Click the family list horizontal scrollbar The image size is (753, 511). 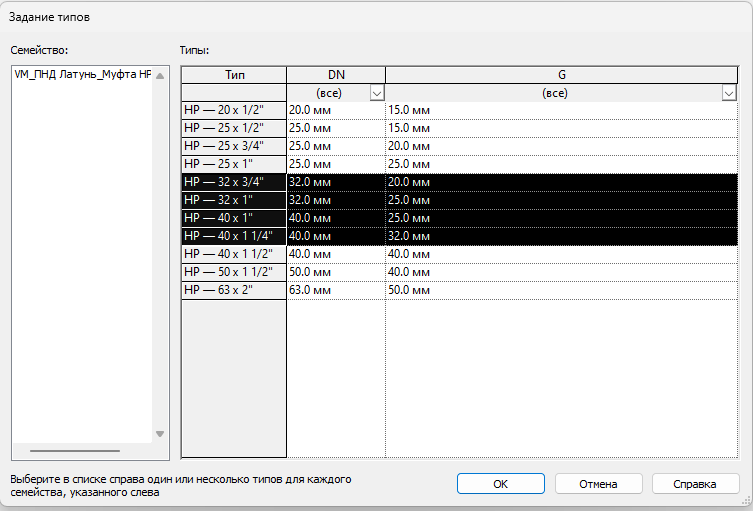click(x=75, y=451)
